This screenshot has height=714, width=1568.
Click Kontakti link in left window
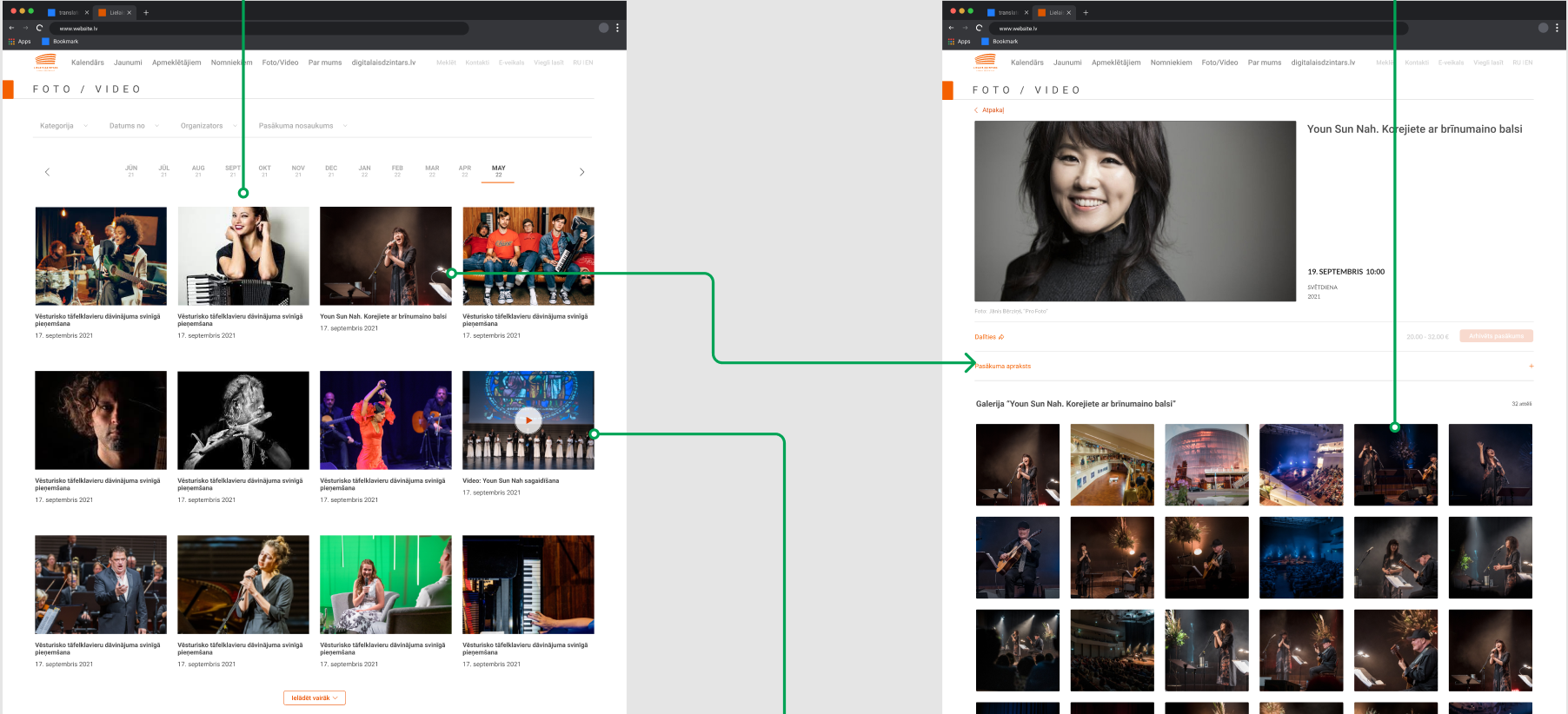click(x=477, y=63)
